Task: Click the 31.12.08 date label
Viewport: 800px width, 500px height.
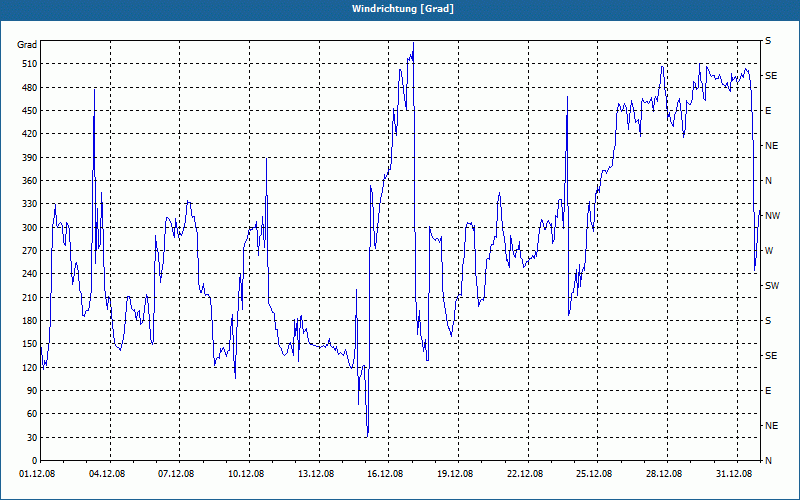Action: pyautogui.click(x=734, y=474)
